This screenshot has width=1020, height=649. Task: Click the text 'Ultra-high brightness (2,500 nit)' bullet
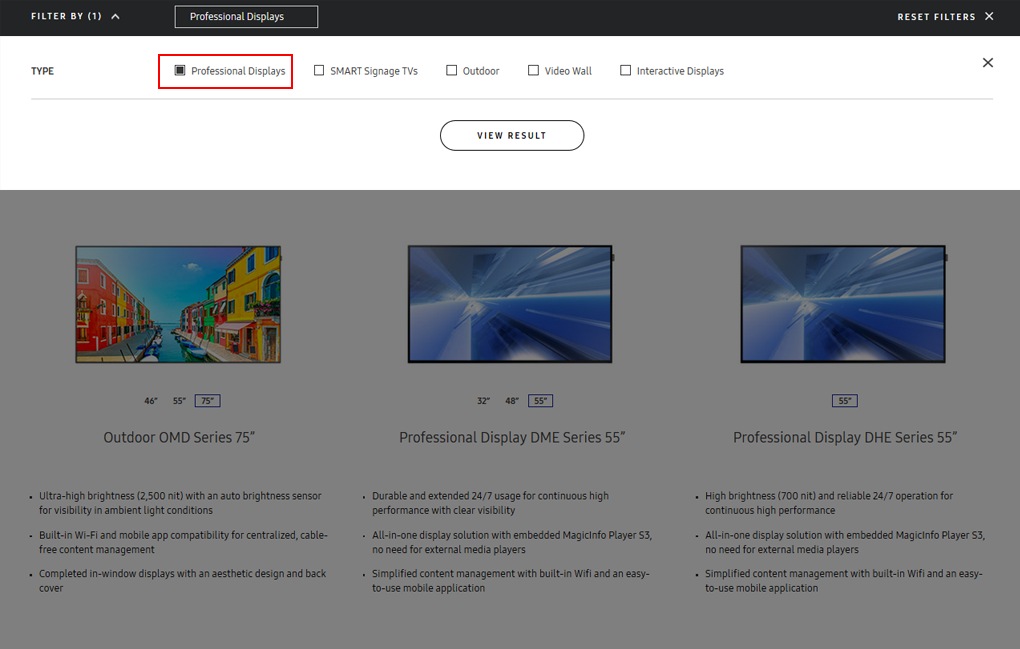click(180, 503)
